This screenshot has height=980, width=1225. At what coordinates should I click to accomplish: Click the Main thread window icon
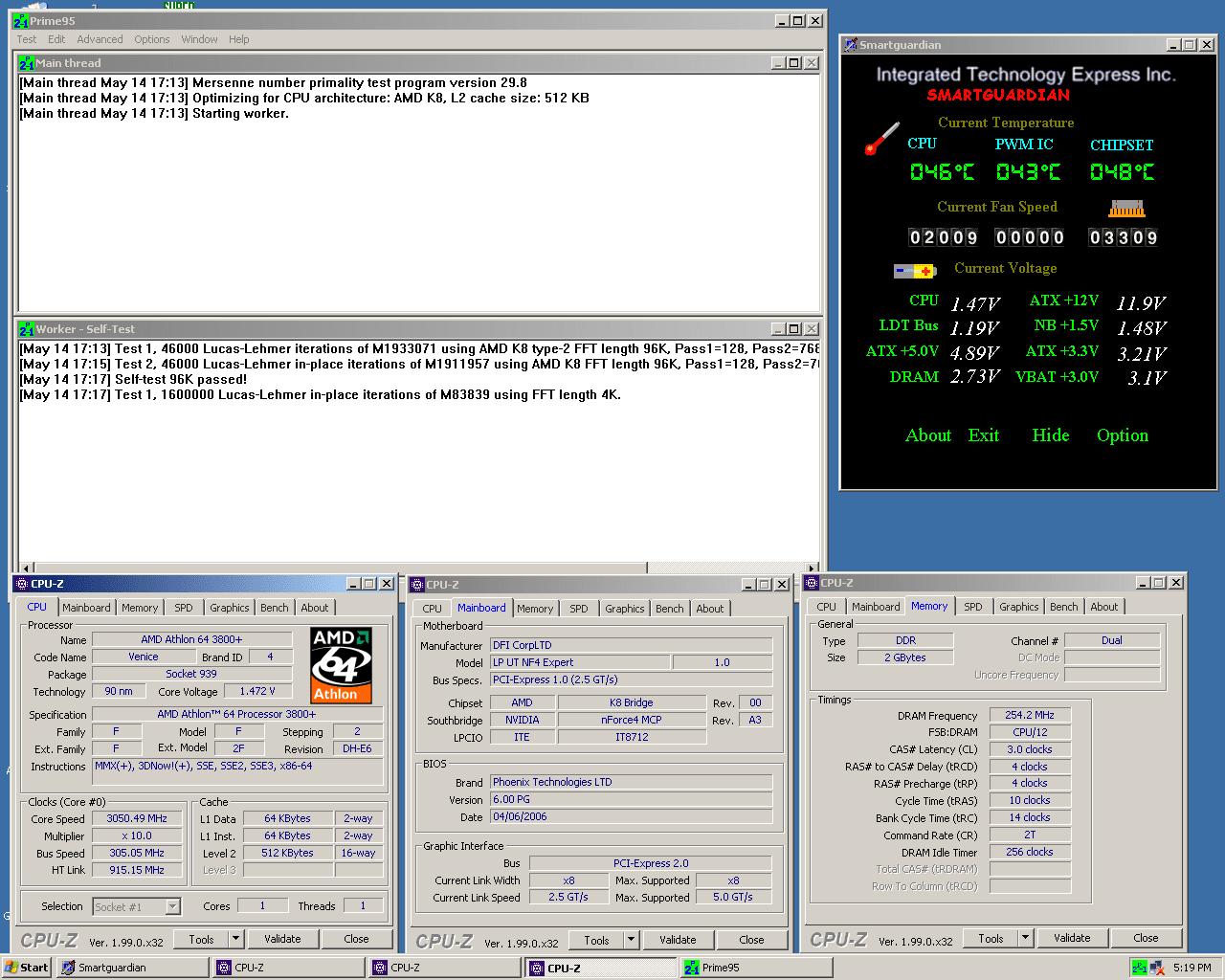click(x=27, y=63)
